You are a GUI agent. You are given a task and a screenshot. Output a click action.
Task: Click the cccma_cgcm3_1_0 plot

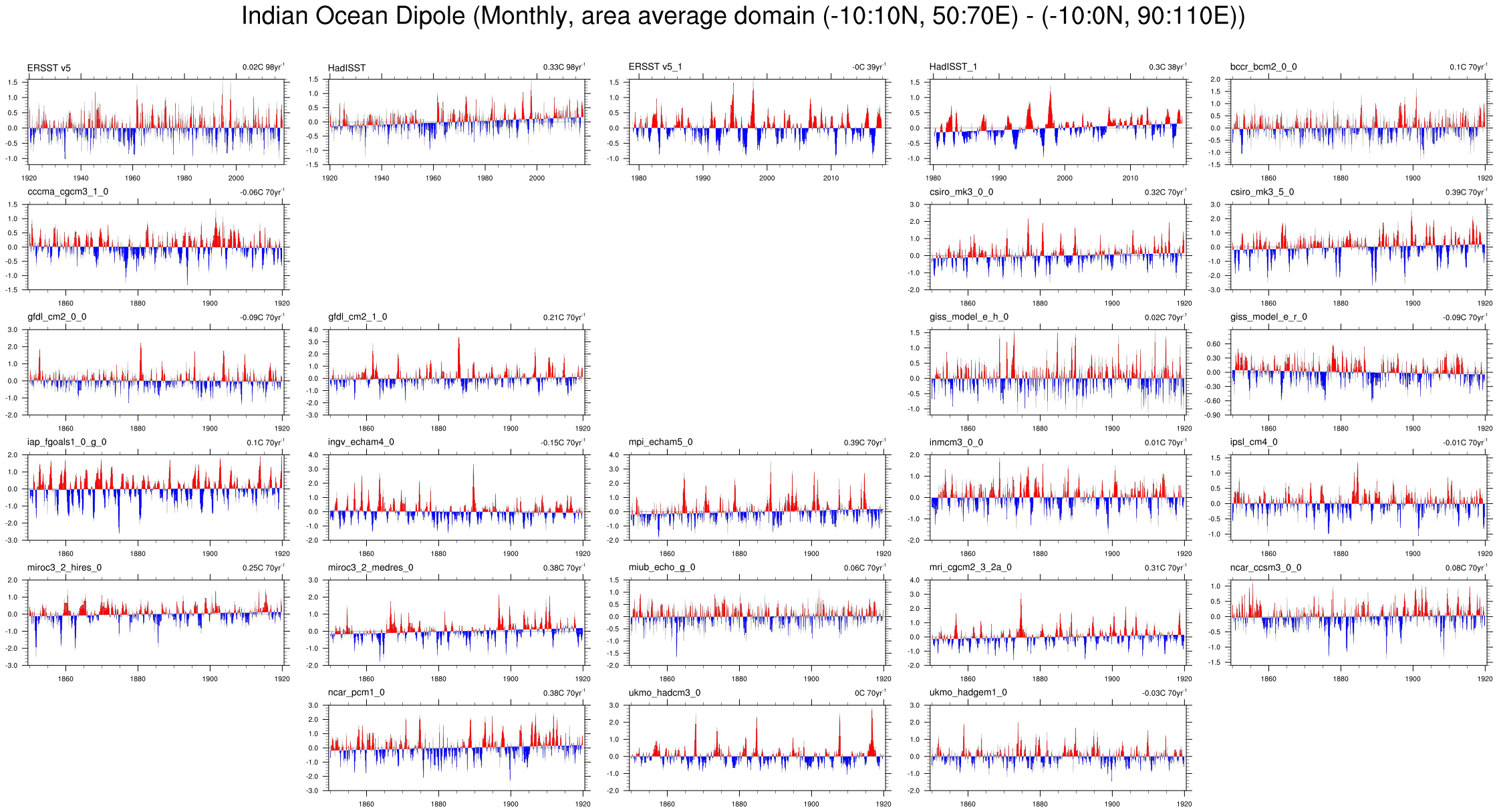(156, 247)
